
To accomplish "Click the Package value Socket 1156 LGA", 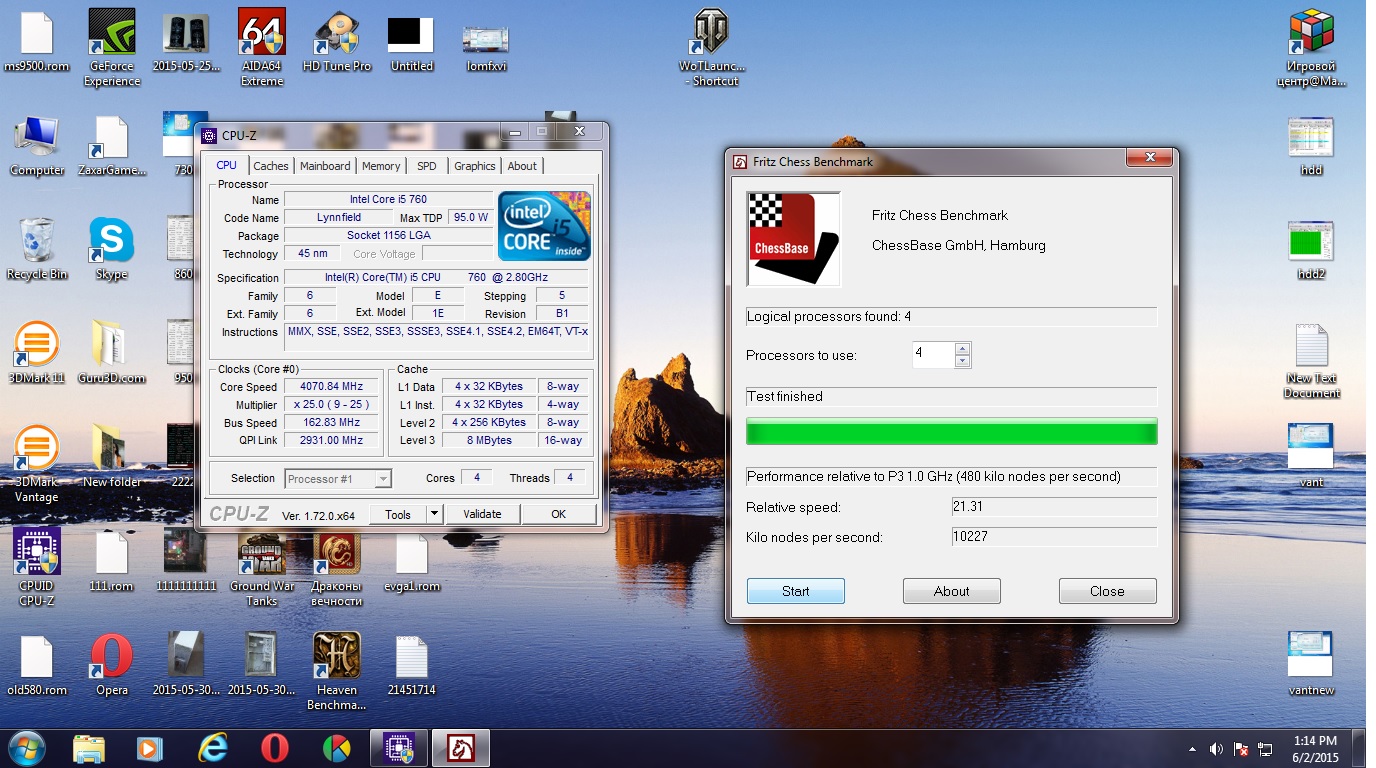I will [388, 236].
